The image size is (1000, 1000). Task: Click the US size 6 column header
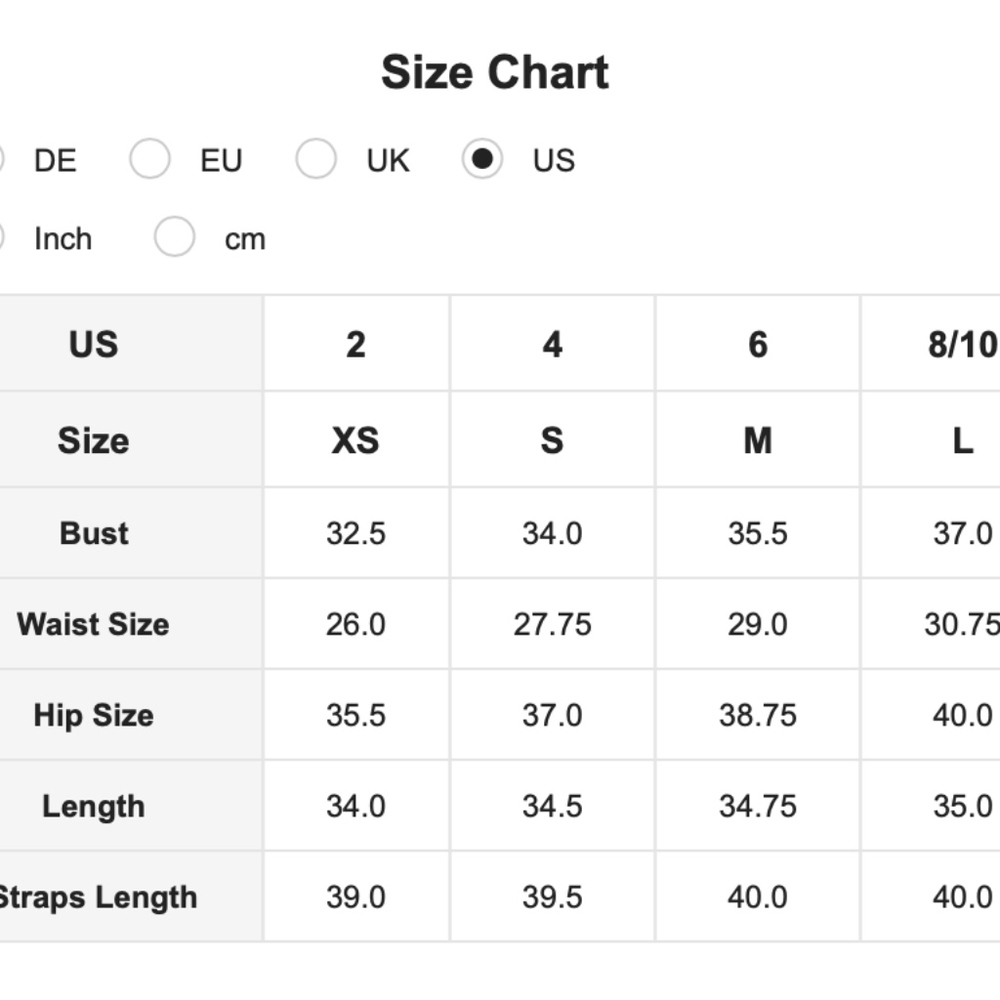click(x=757, y=344)
